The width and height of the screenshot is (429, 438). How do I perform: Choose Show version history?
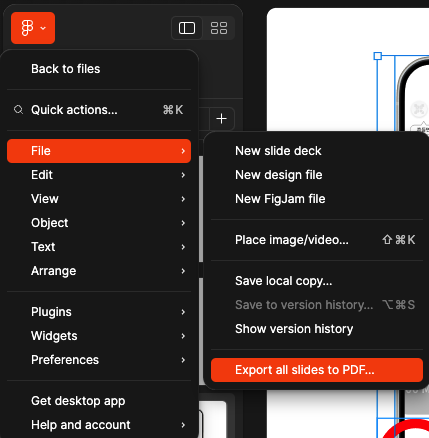point(317,329)
